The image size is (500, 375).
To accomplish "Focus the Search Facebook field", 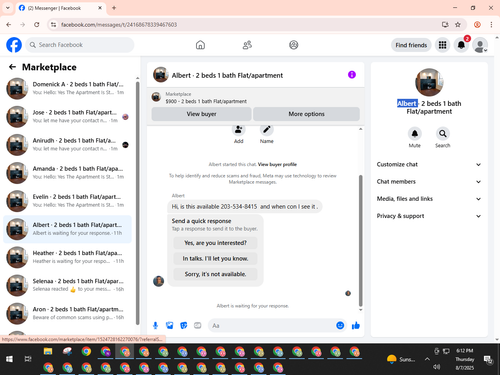I will [80, 45].
